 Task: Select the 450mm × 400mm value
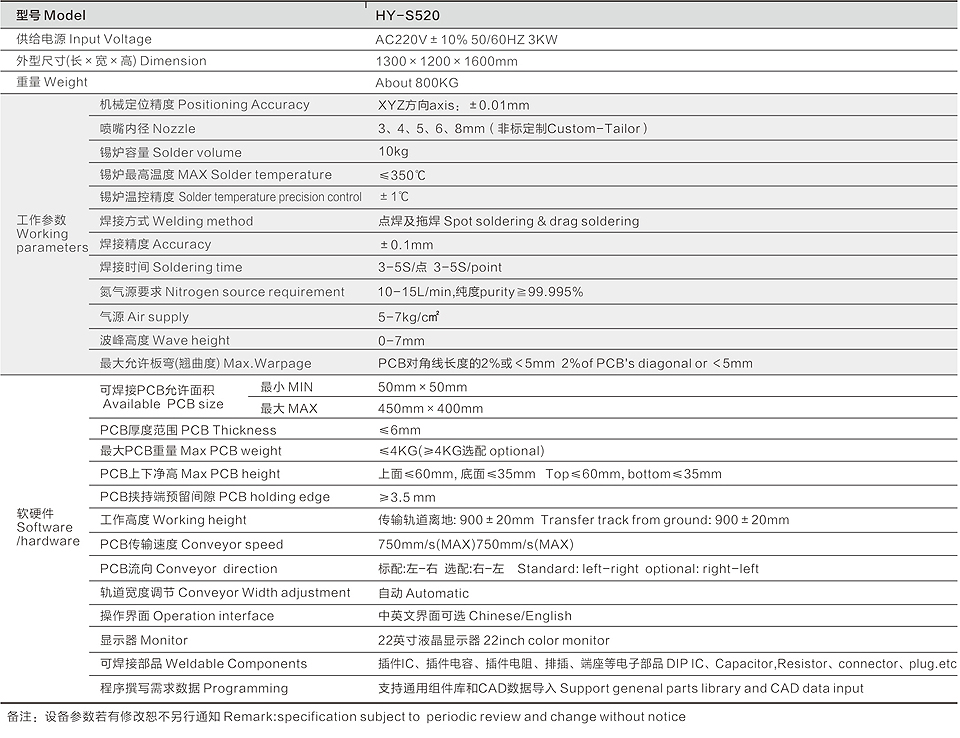430,409
